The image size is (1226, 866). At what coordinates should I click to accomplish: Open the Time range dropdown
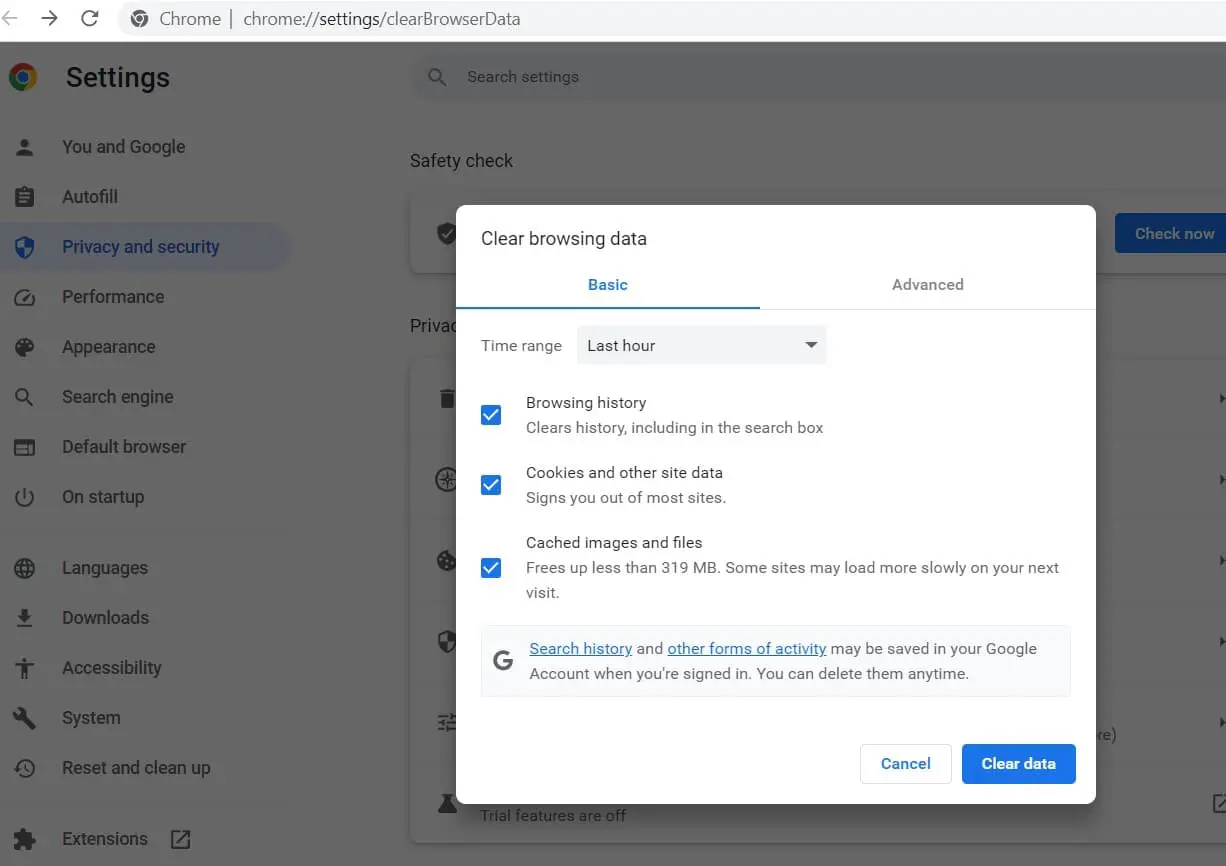[701, 345]
